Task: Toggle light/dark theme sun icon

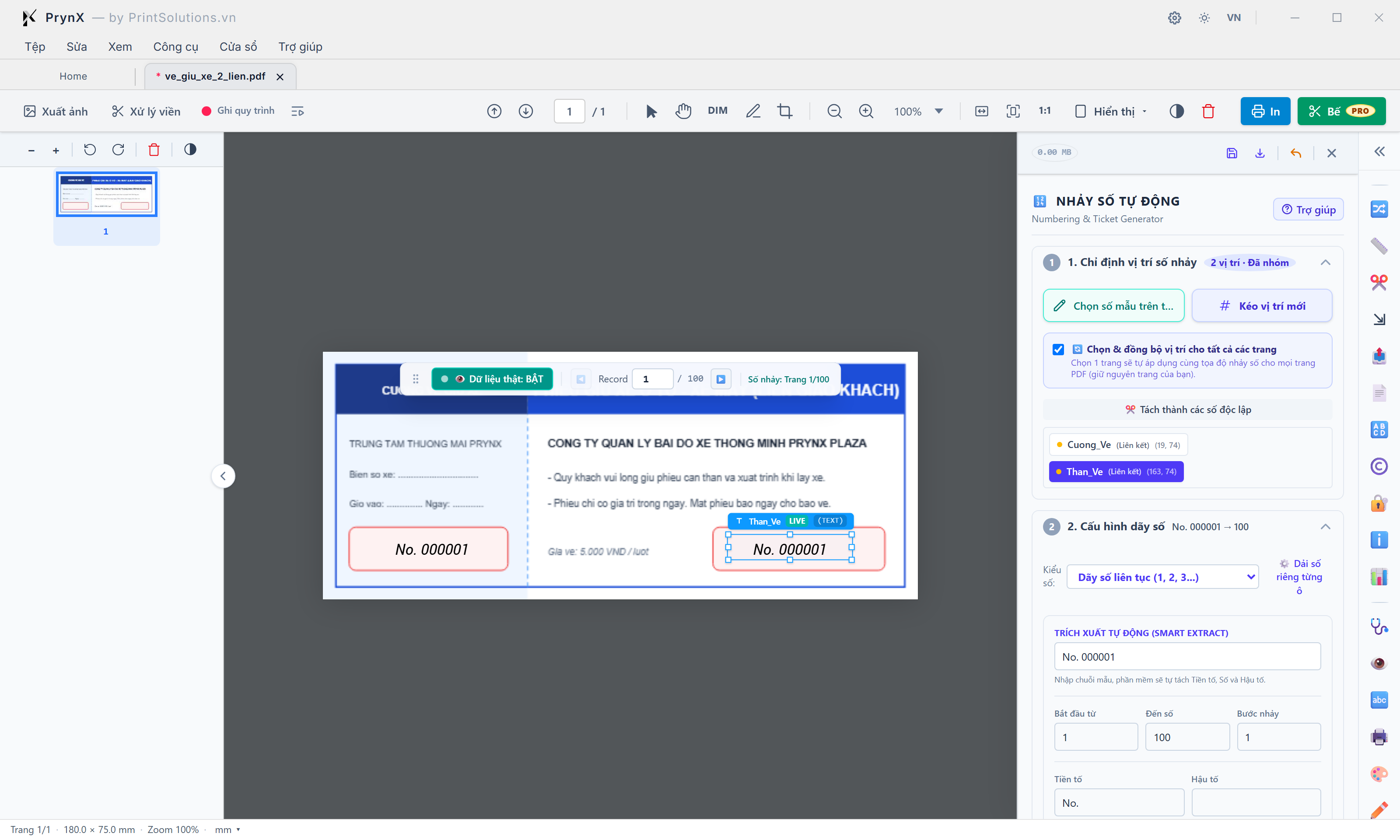Action: click(1204, 17)
